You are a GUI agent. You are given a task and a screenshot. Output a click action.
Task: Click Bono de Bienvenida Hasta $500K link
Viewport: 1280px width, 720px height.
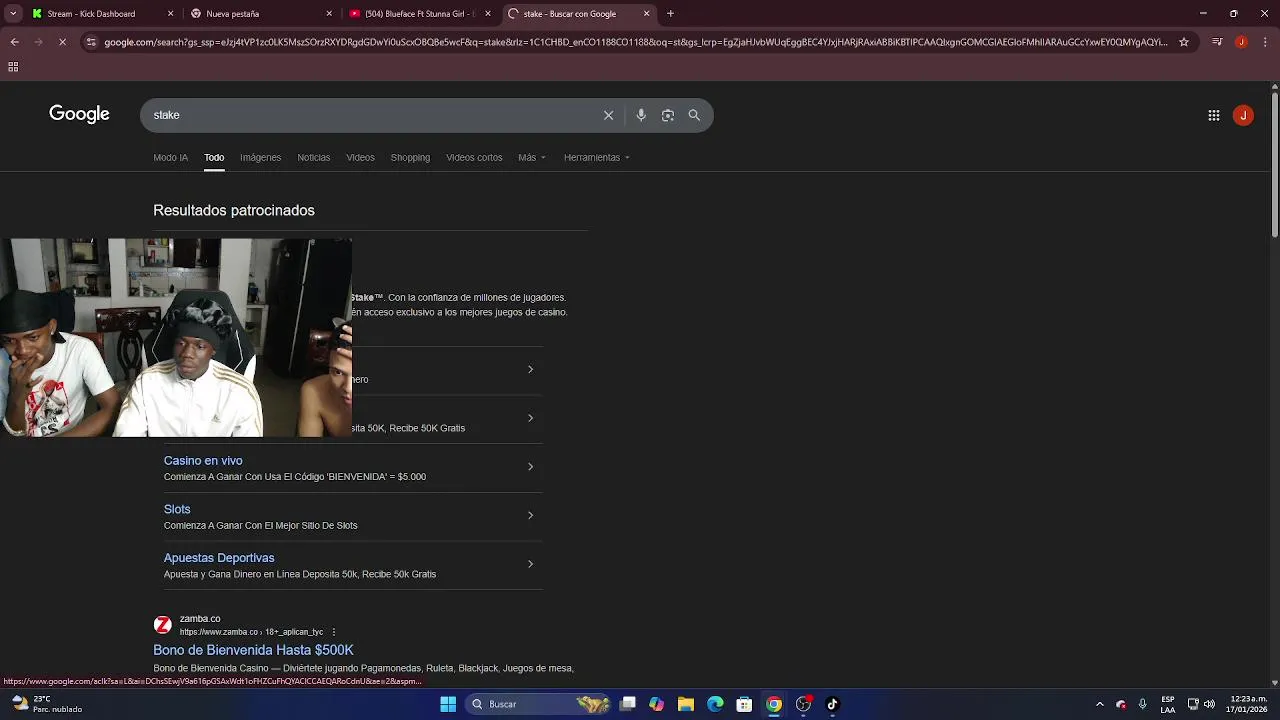click(x=253, y=650)
